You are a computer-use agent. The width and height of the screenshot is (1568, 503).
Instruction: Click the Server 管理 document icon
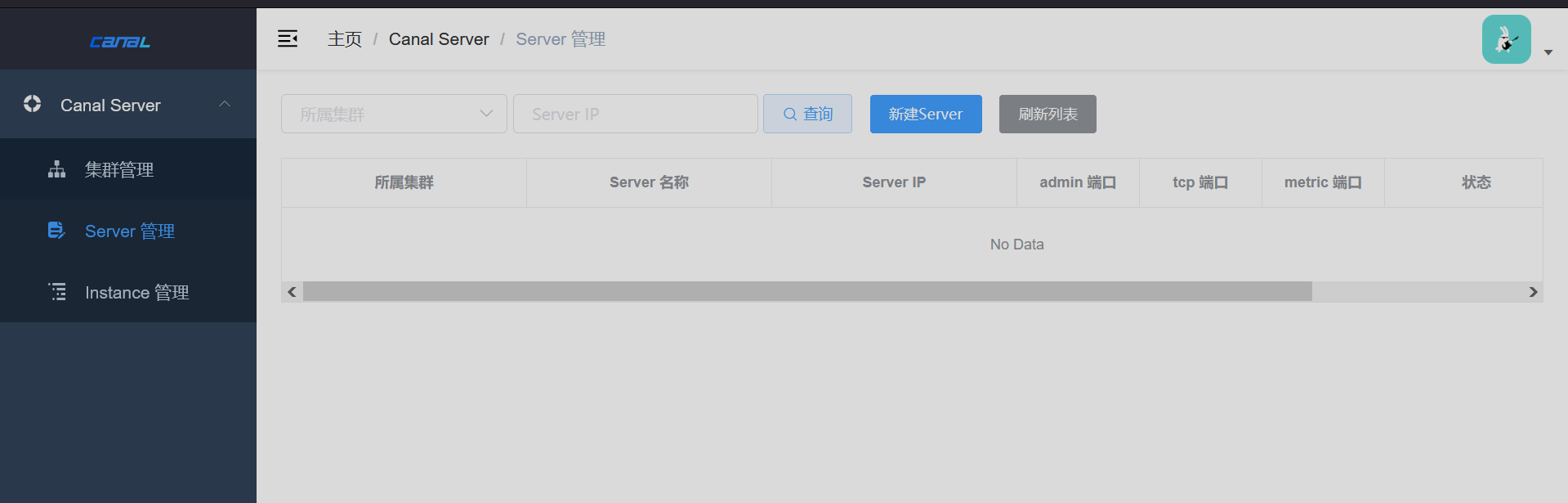coord(56,231)
